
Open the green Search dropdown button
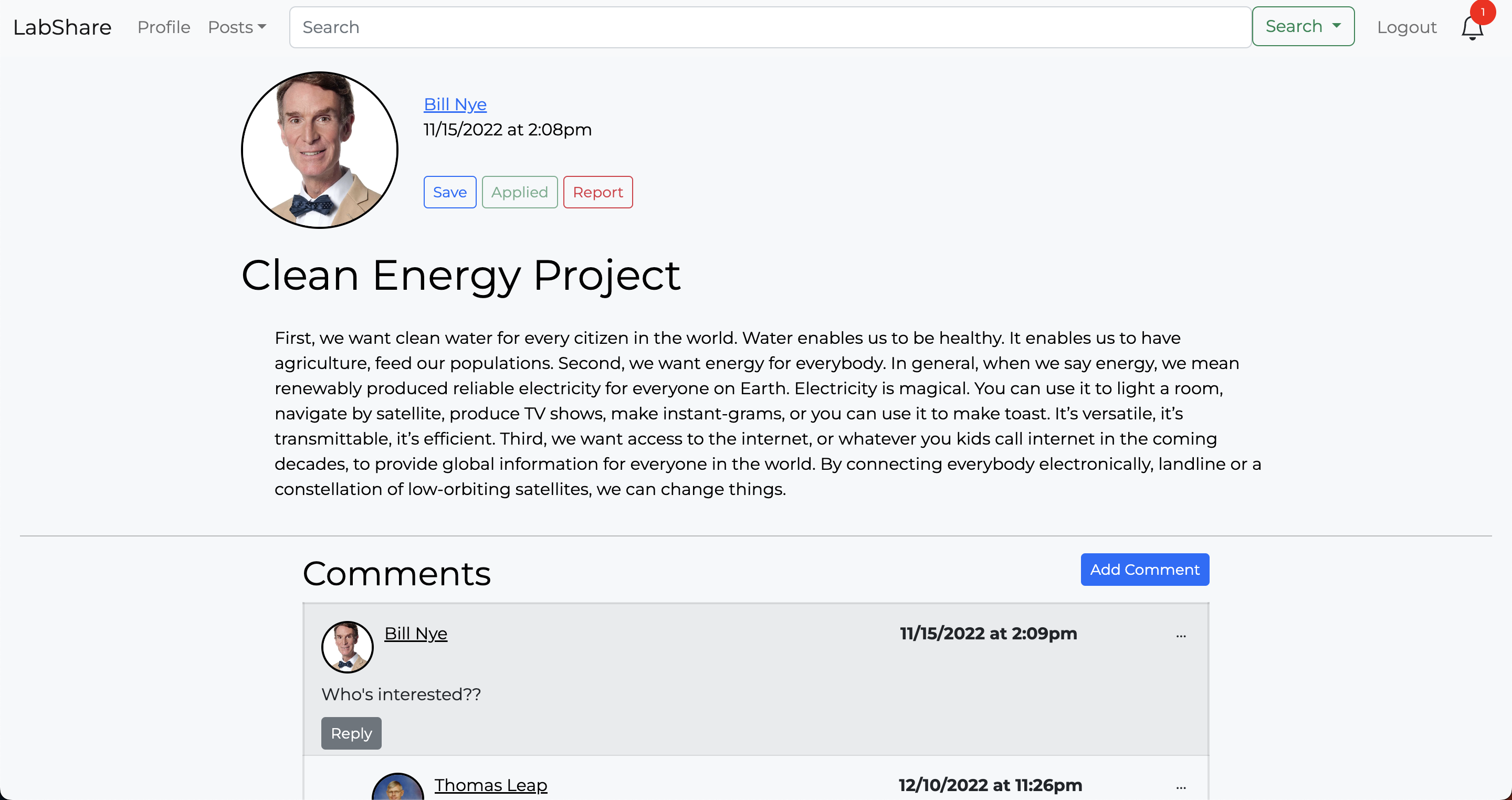click(1303, 26)
